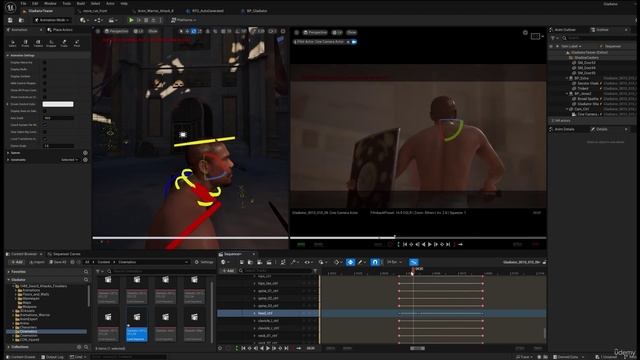Collapse the Animation Settings section
Viewport: 640px width, 360px height.
(x=8, y=55)
